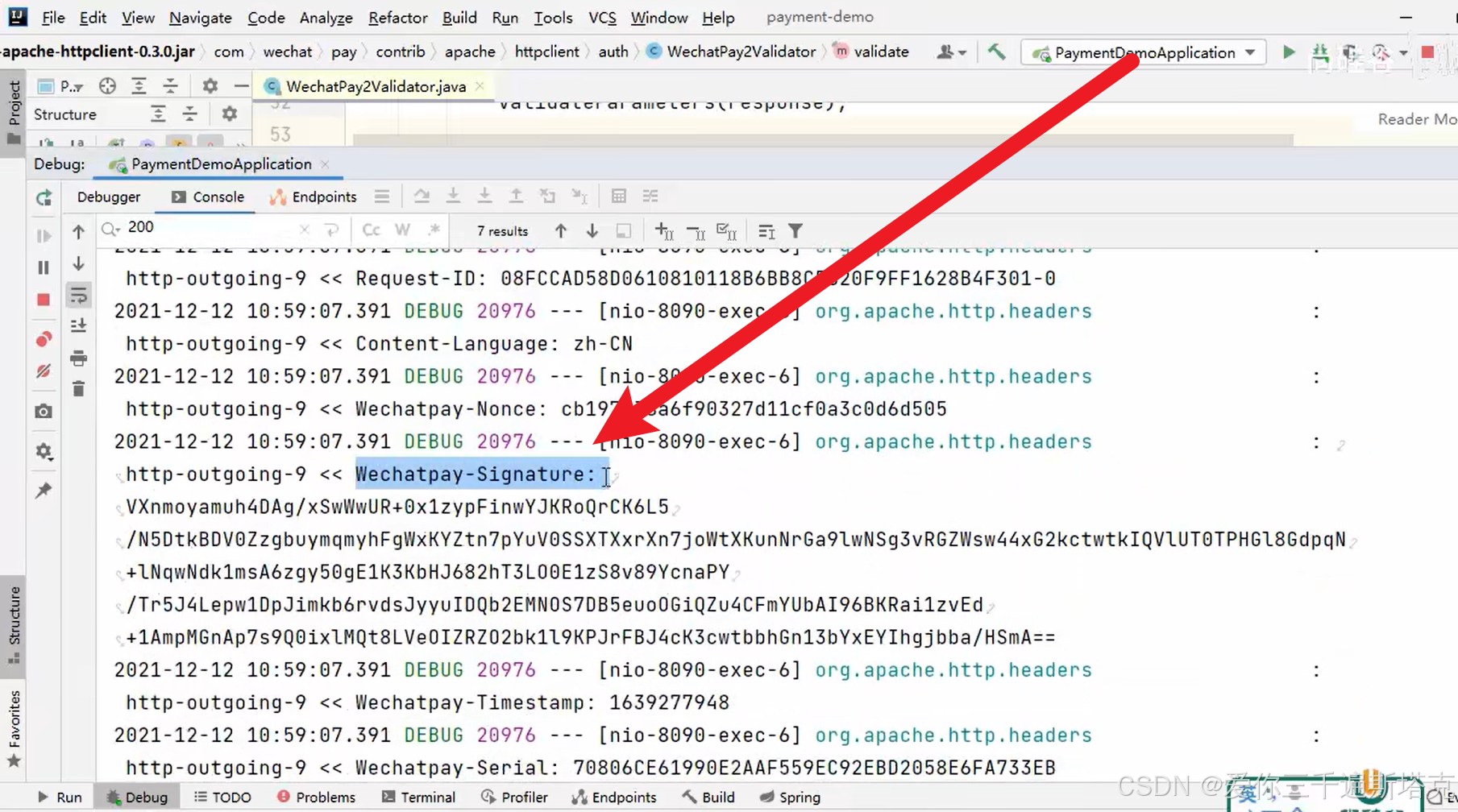Stop the application from the main toolbar
Image resolution: width=1458 pixels, height=812 pixels.
[1428, 52]
